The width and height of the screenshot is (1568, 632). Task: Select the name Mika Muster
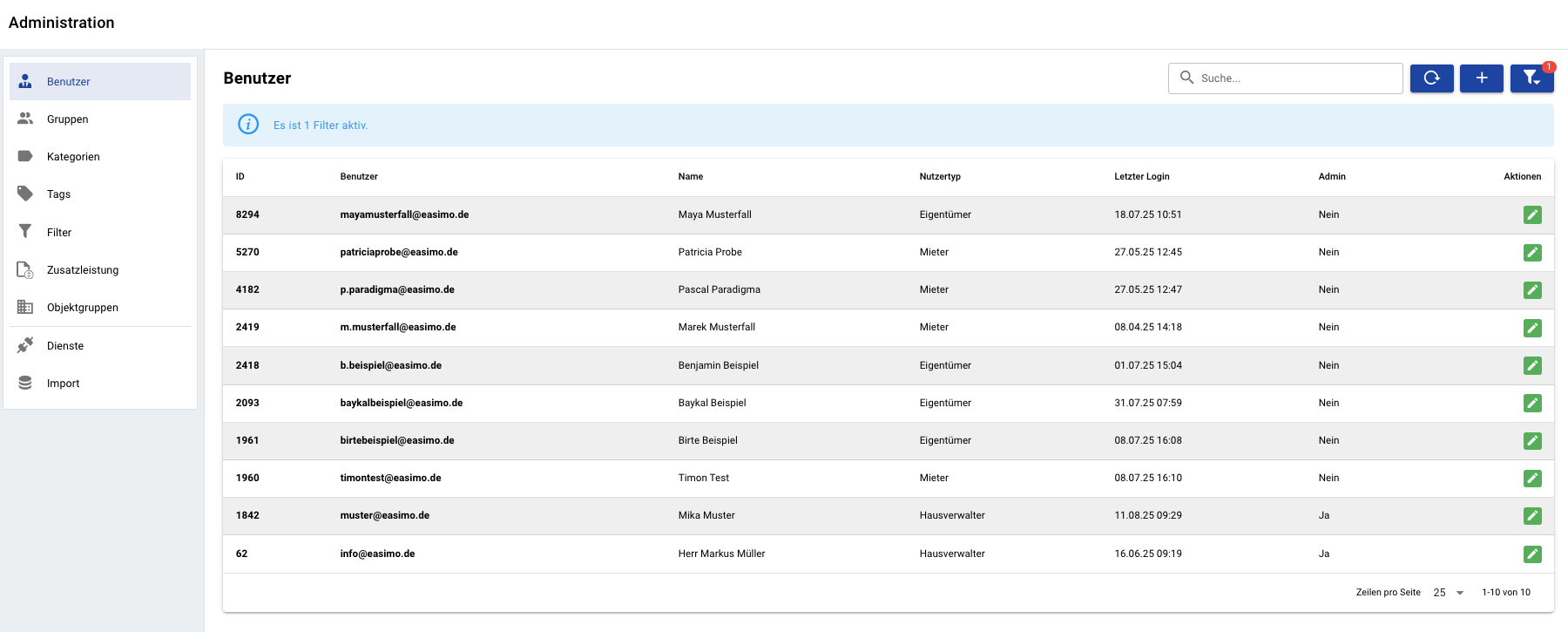[x=706, y=515]
